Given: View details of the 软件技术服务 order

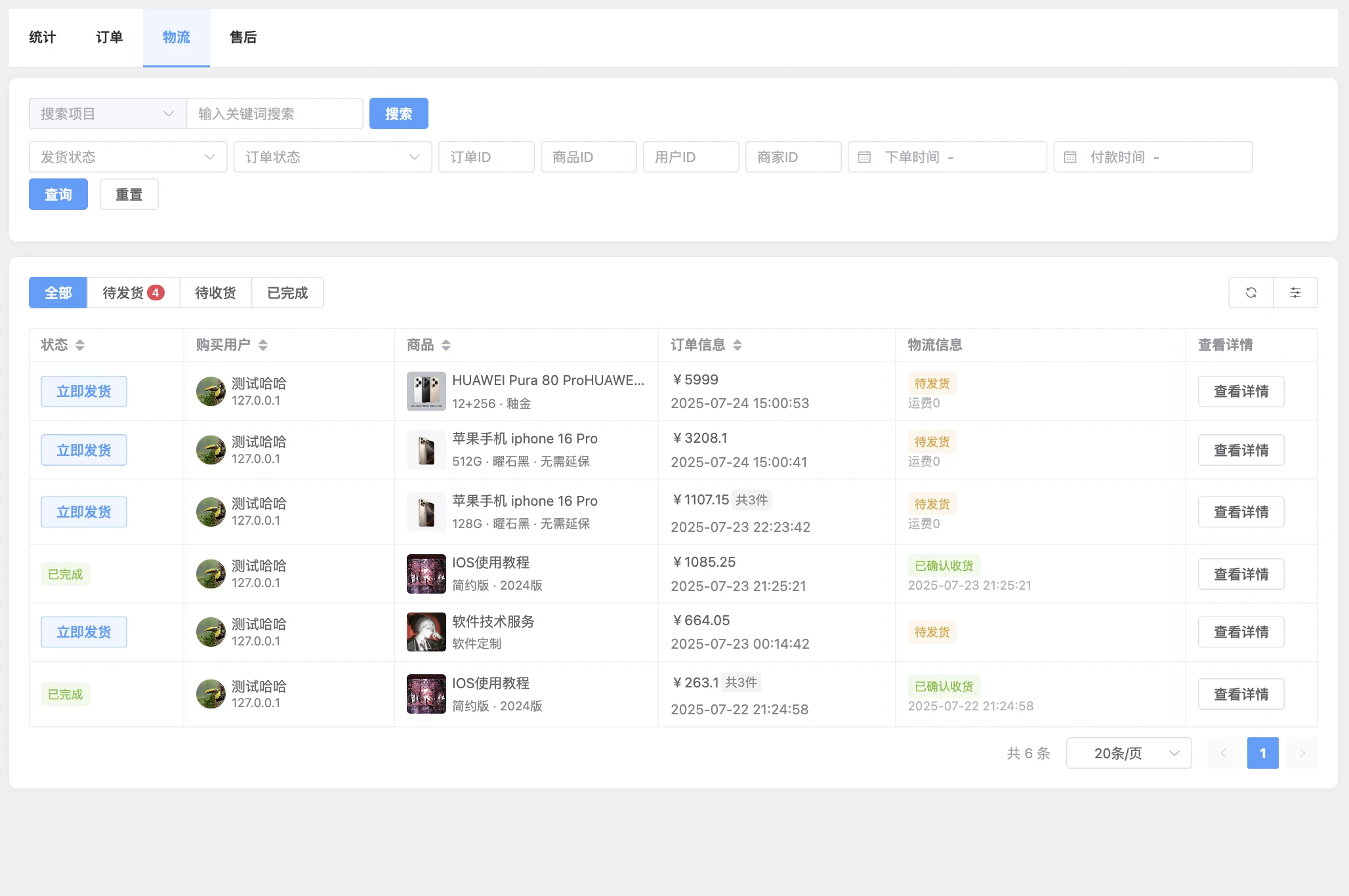Looking at the screenshot, I should [1241, 632].
